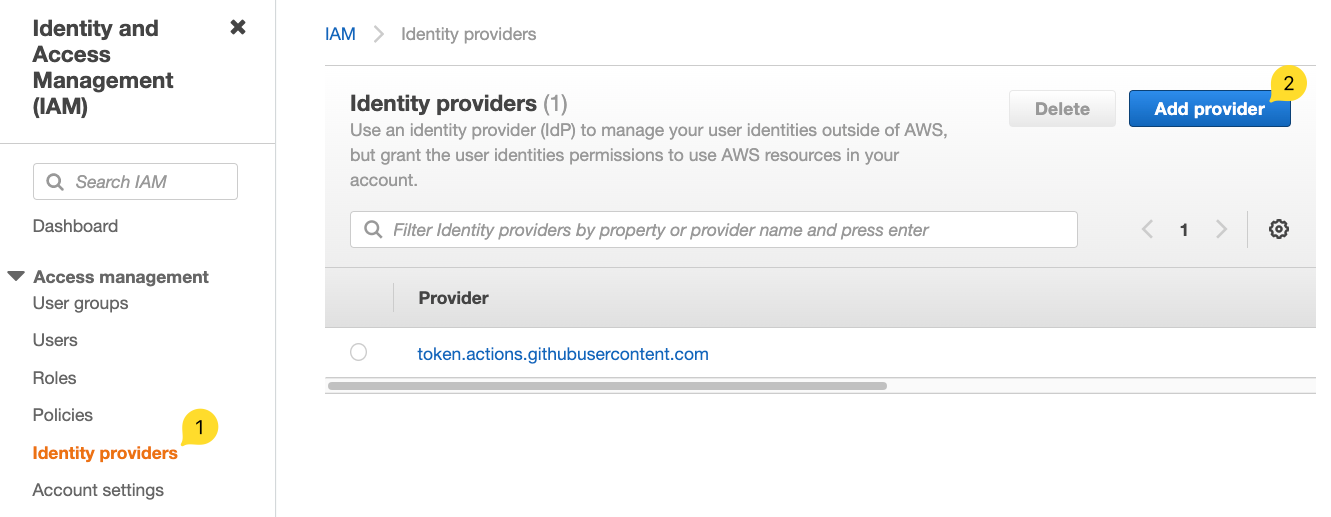
Task: Click the IAM breadcrumb link
Action: pos(340,34)
